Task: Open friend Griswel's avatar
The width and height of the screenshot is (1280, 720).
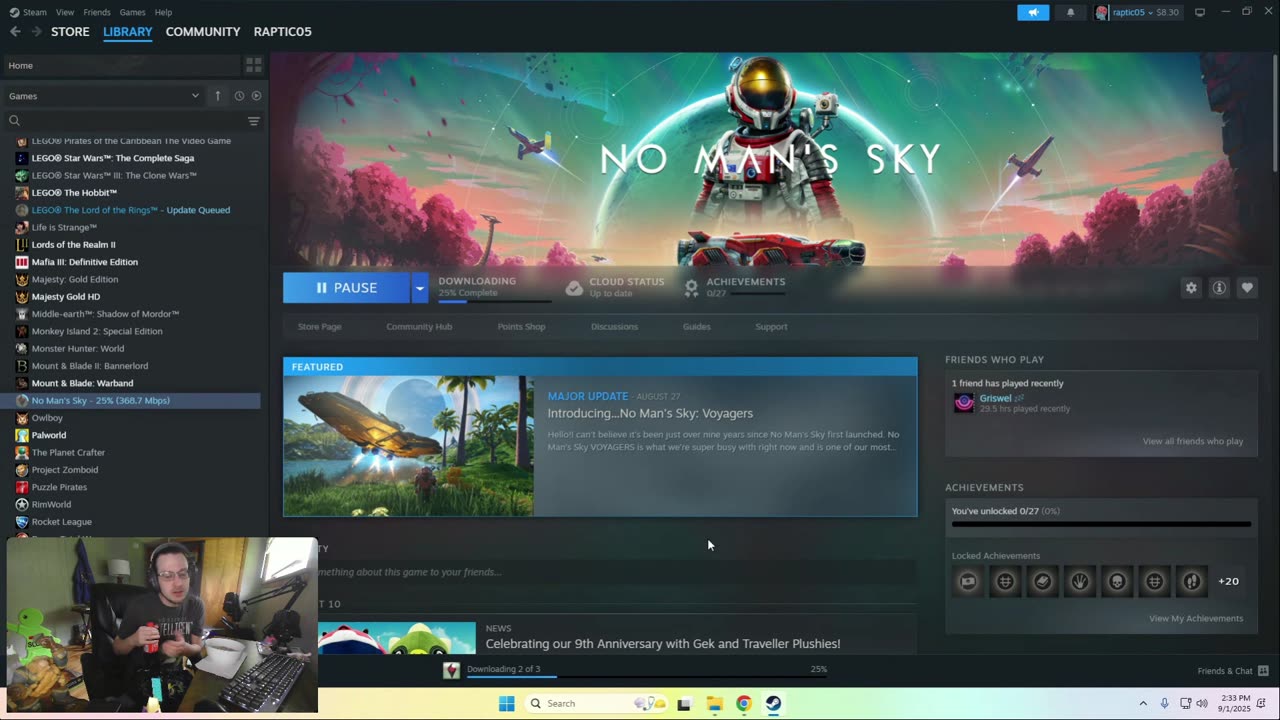Action: [x=964, y=403]
